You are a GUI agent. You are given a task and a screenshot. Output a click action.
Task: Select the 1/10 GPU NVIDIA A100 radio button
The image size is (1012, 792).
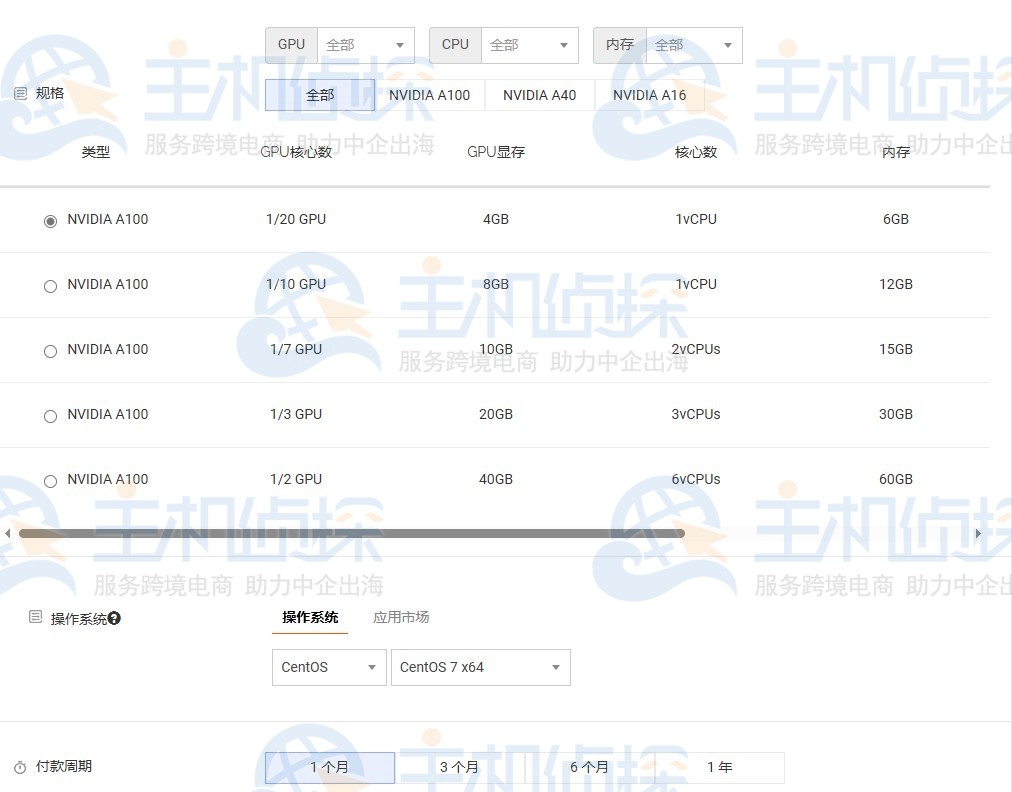(x=50, y=286)
